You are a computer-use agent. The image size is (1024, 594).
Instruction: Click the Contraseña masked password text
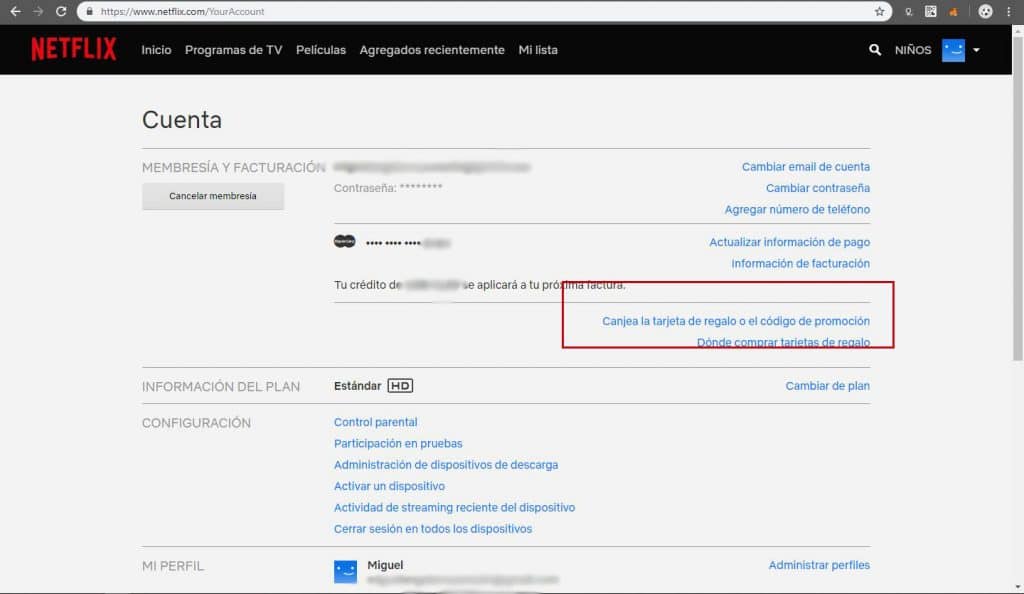pyautogui.click(x=388, y=188)
